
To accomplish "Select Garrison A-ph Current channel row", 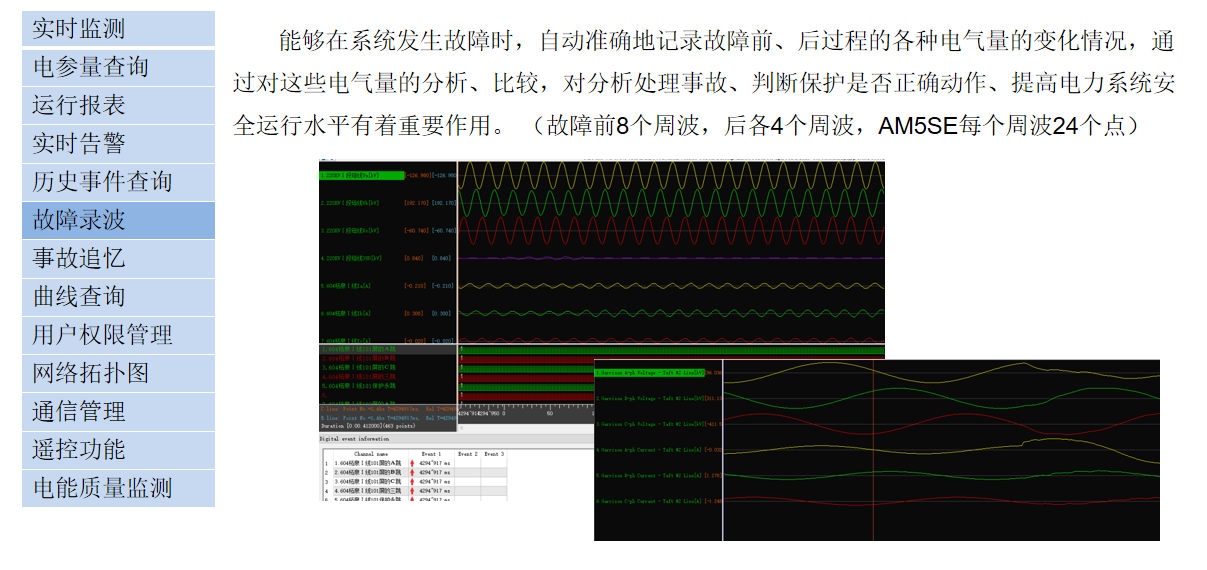I will click(x=658, y=450).
